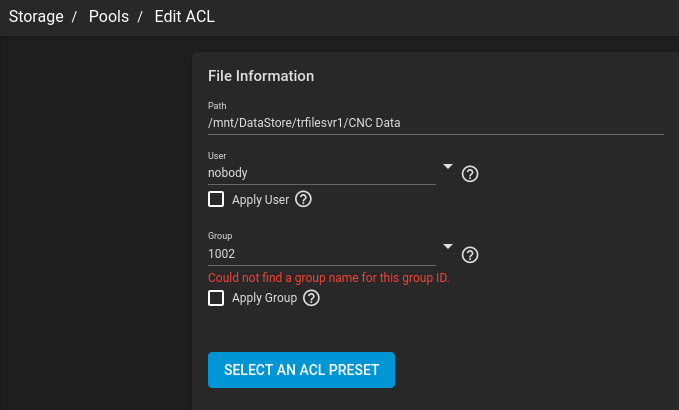This screenshot has height=410, width=679.
Task: Click the group ID error message
Action: coord(328,277)
